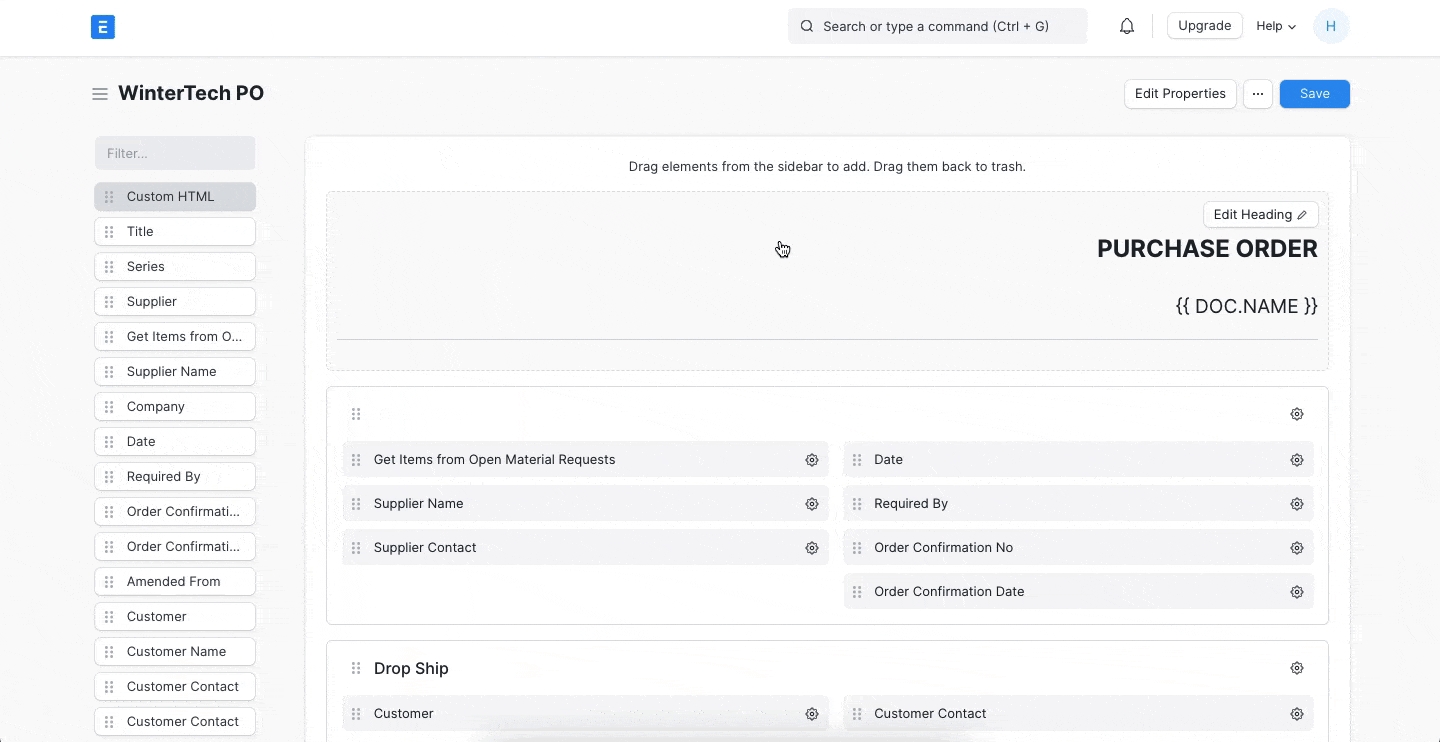Open Drop Ship section settings gear
Screen dimensions: 1440x742
(1297, 668)
